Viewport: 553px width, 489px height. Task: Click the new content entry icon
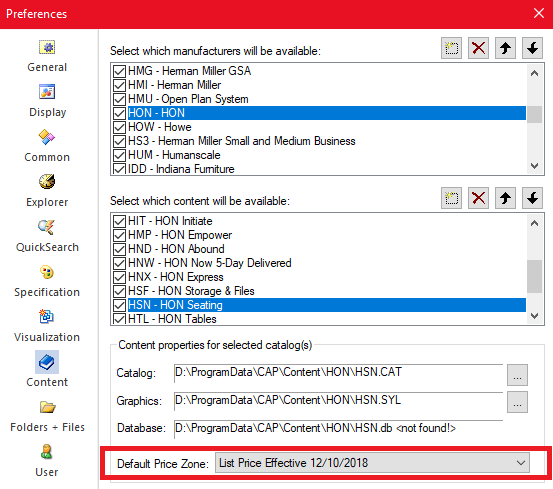point(451,198)
